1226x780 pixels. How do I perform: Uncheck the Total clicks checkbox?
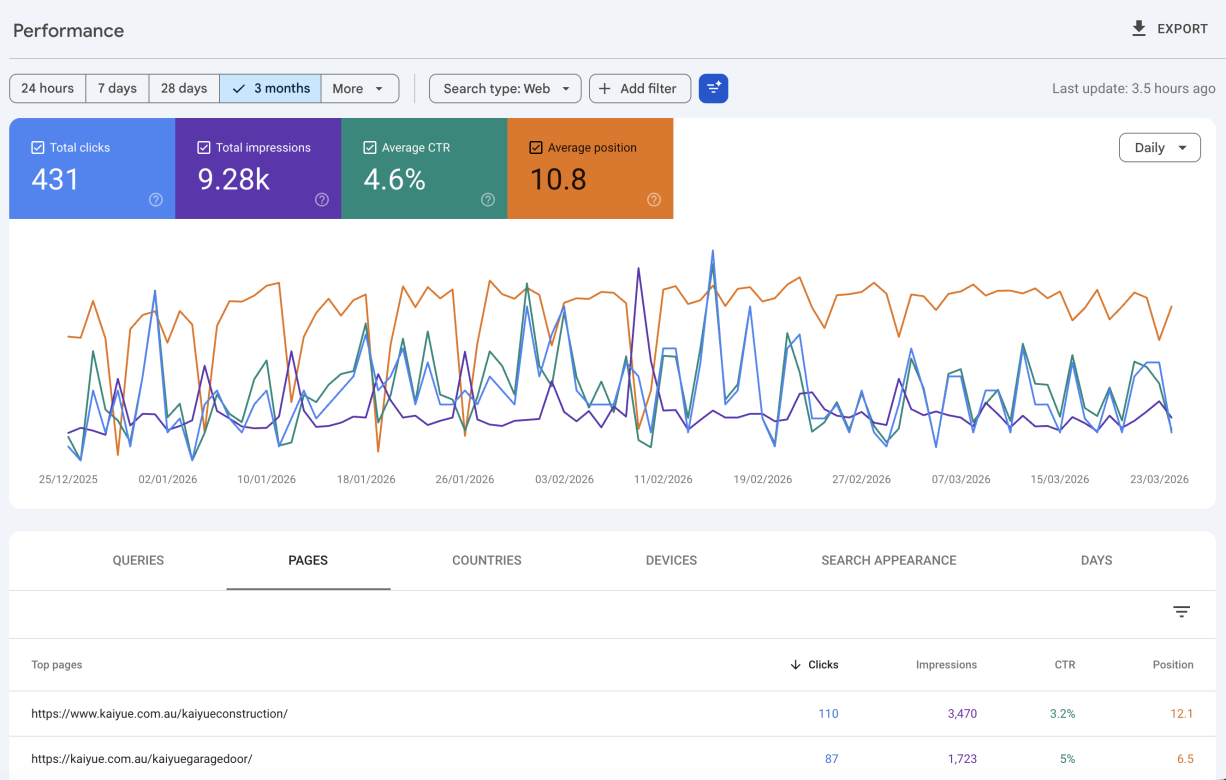coord(38,148)
